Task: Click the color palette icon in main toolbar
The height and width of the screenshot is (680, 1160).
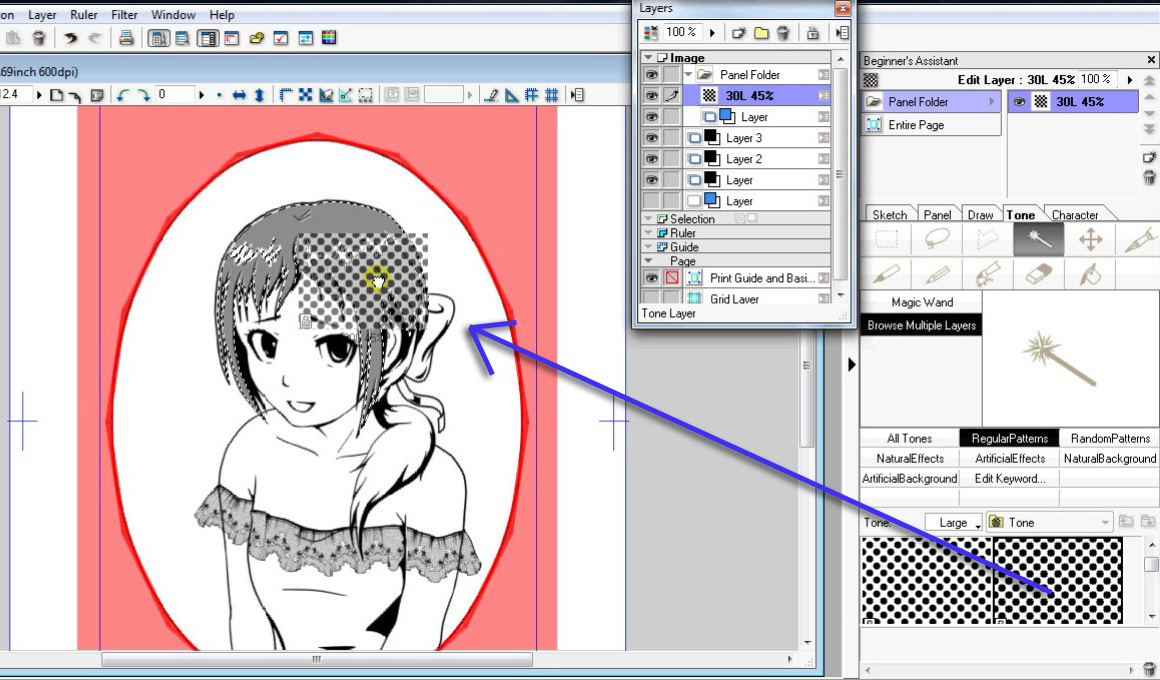Action: [329, 38]
